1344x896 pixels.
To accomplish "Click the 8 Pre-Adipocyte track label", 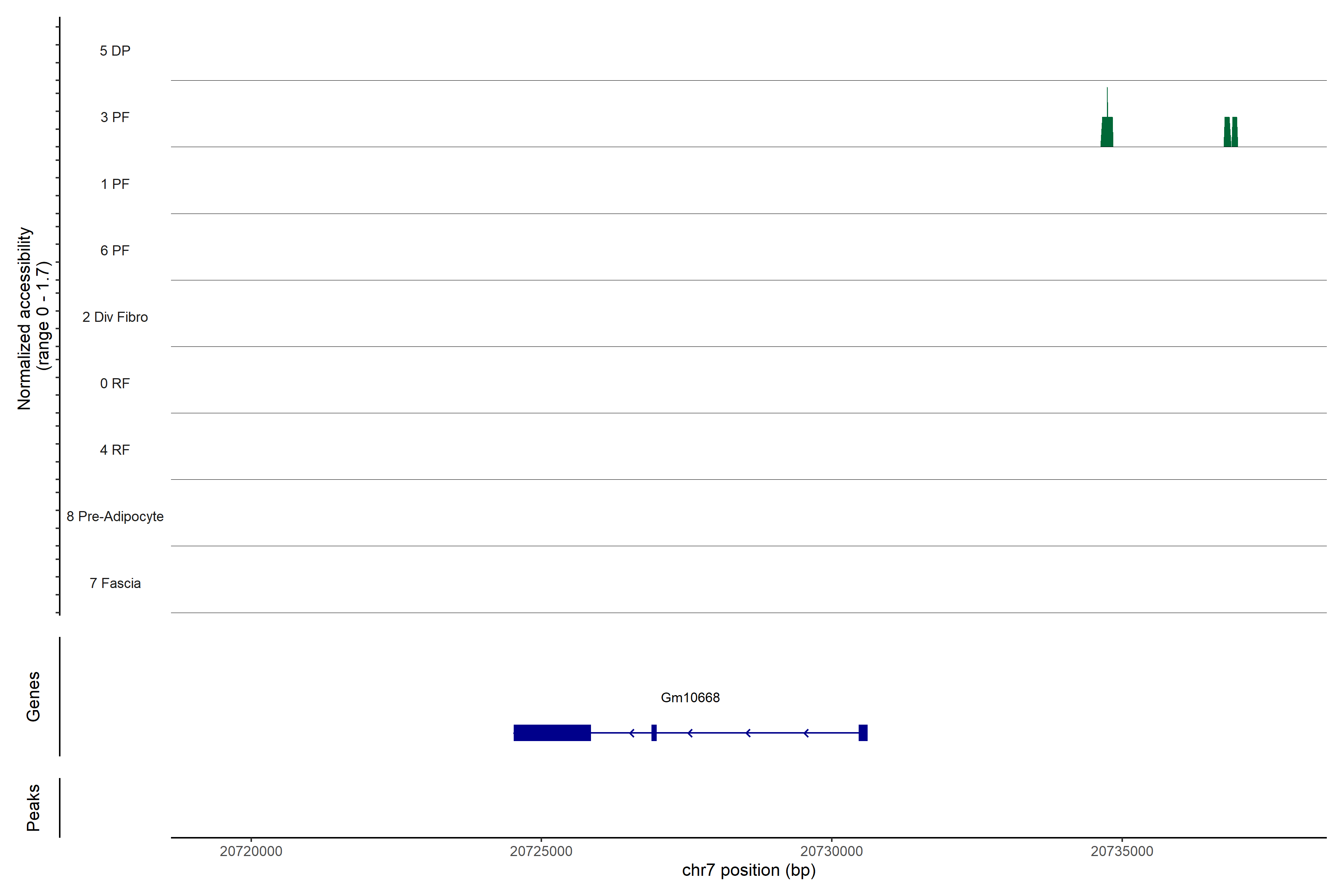I will (x=115, y=517).
